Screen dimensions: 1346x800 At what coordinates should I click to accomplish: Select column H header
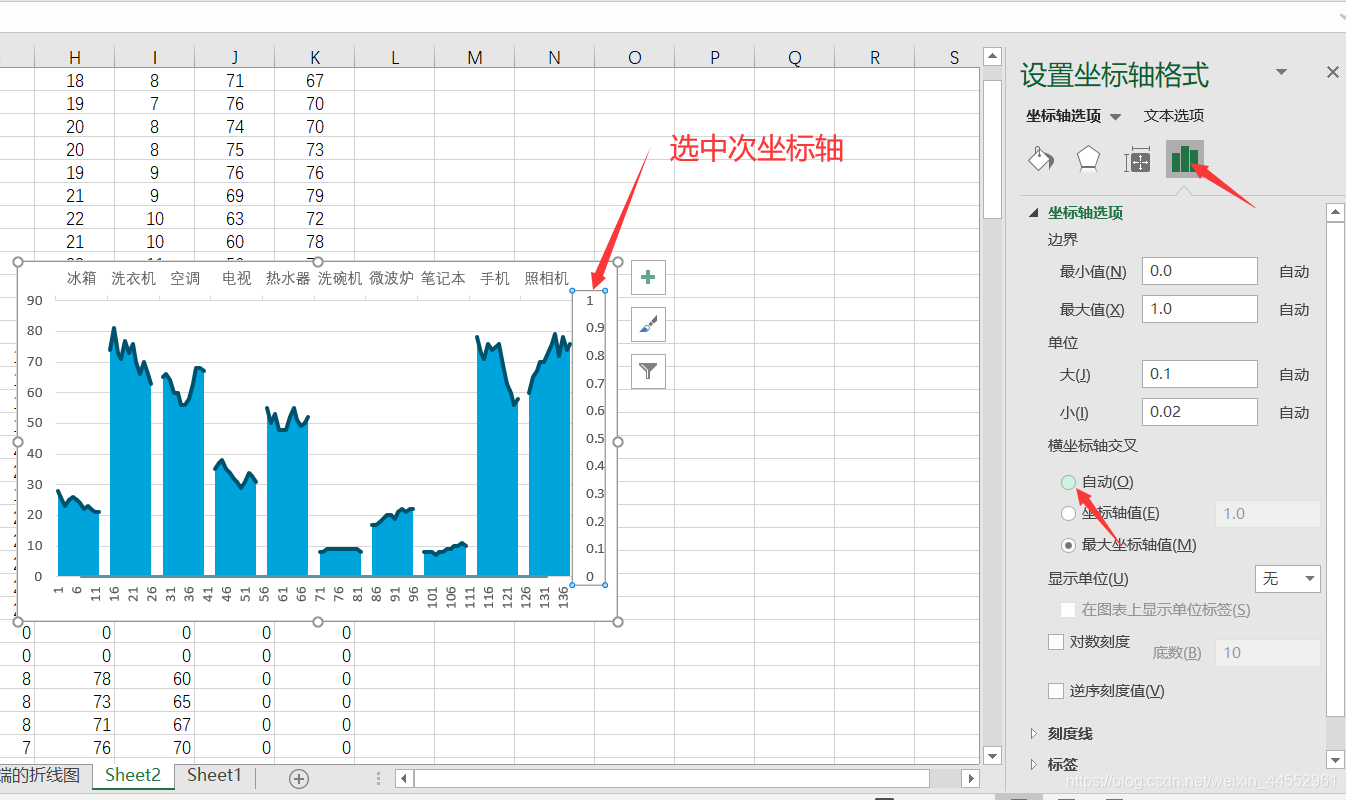[75, 58]
